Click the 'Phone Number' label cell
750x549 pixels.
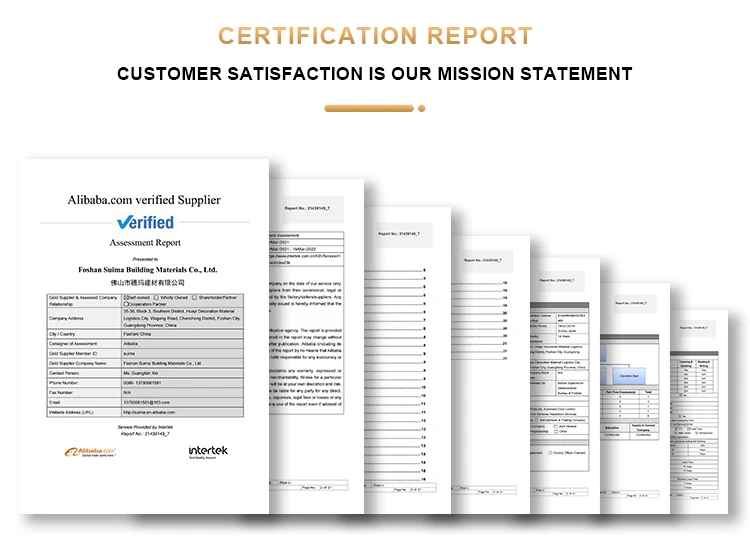point(84,383)
